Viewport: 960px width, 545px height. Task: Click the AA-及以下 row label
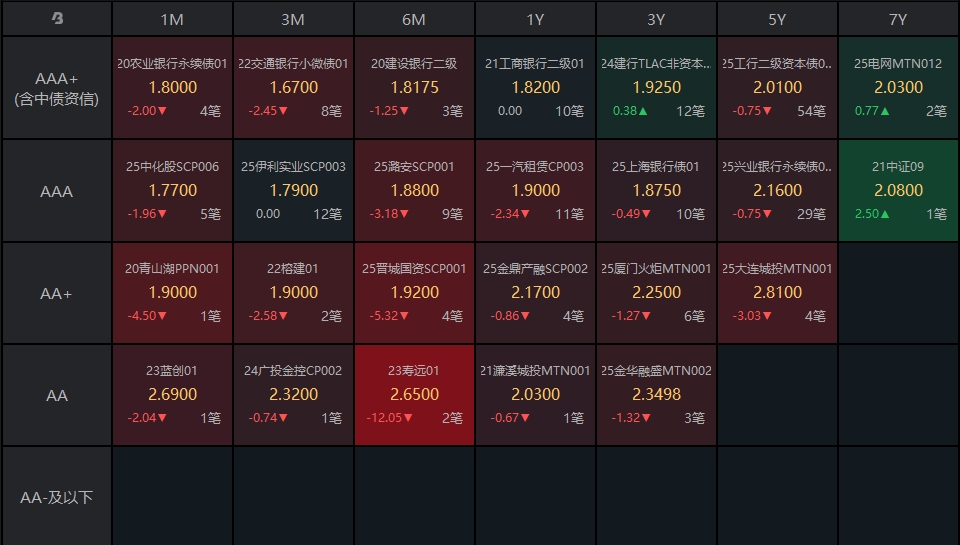[57, 497]
